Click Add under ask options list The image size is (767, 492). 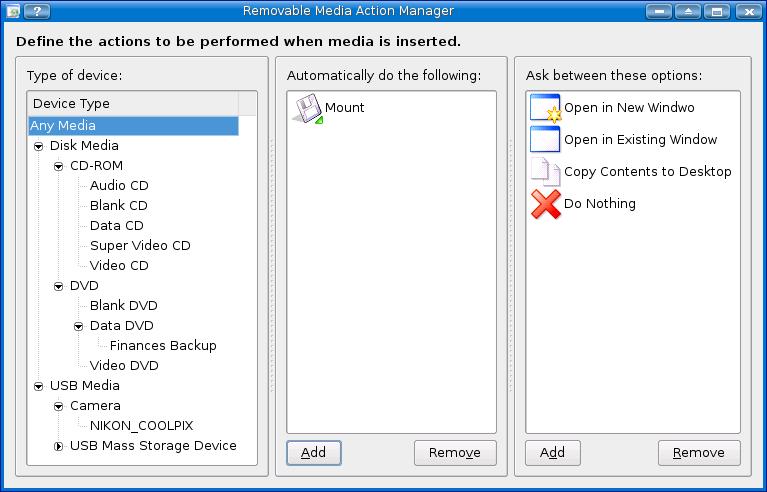(x=553, y=453)
